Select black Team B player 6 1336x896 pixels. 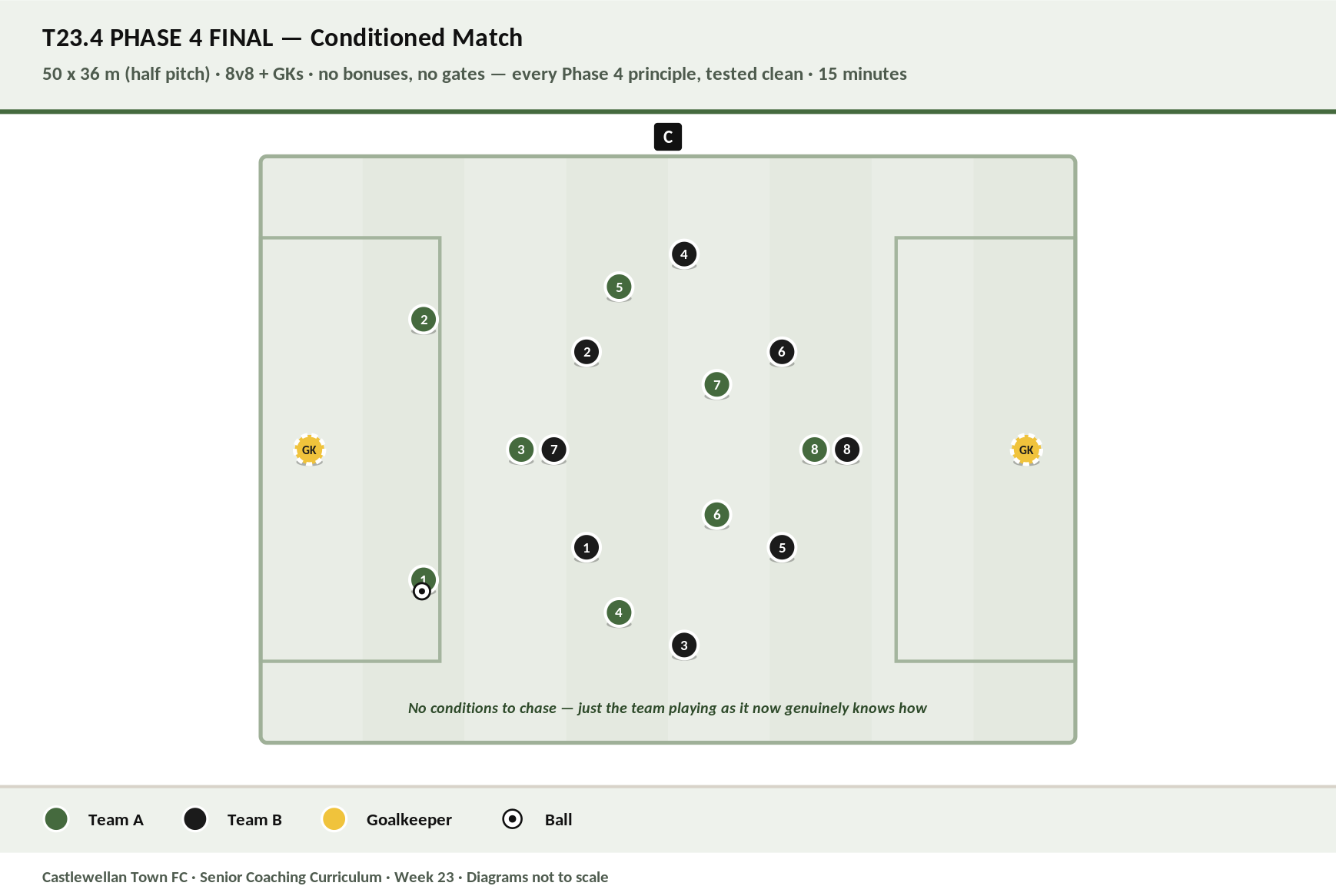pyautogui.click(x=782, y=352)
